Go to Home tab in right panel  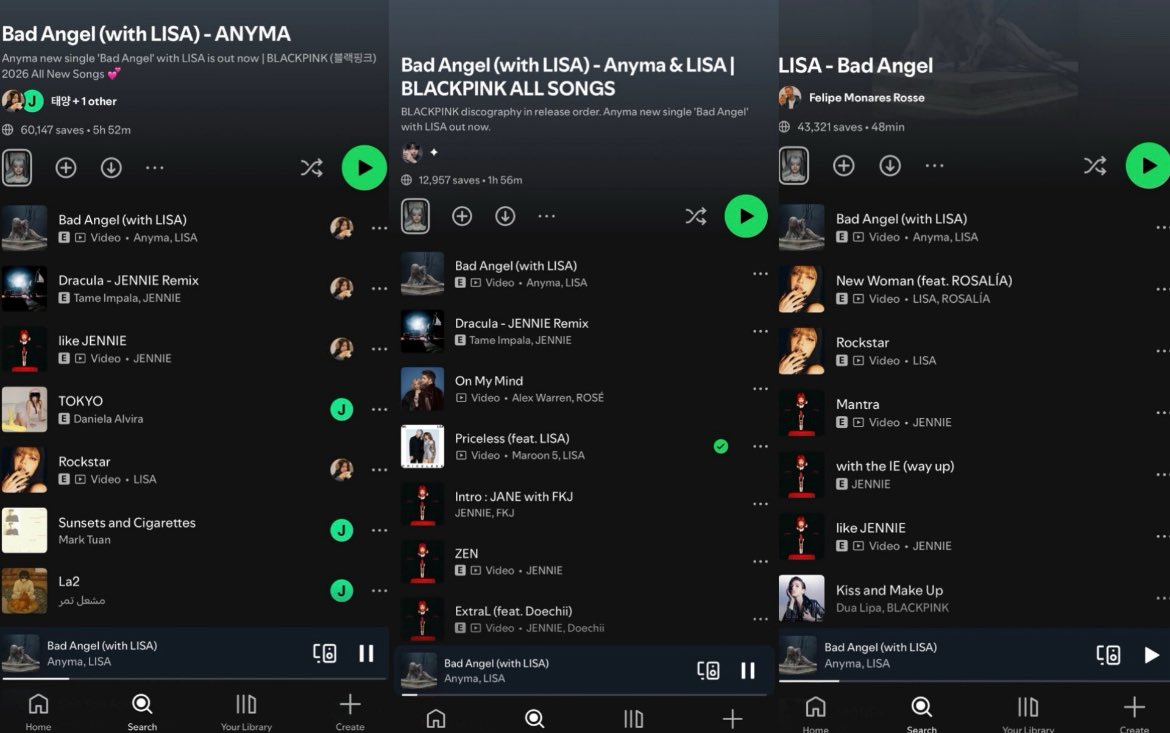[816, 714]
